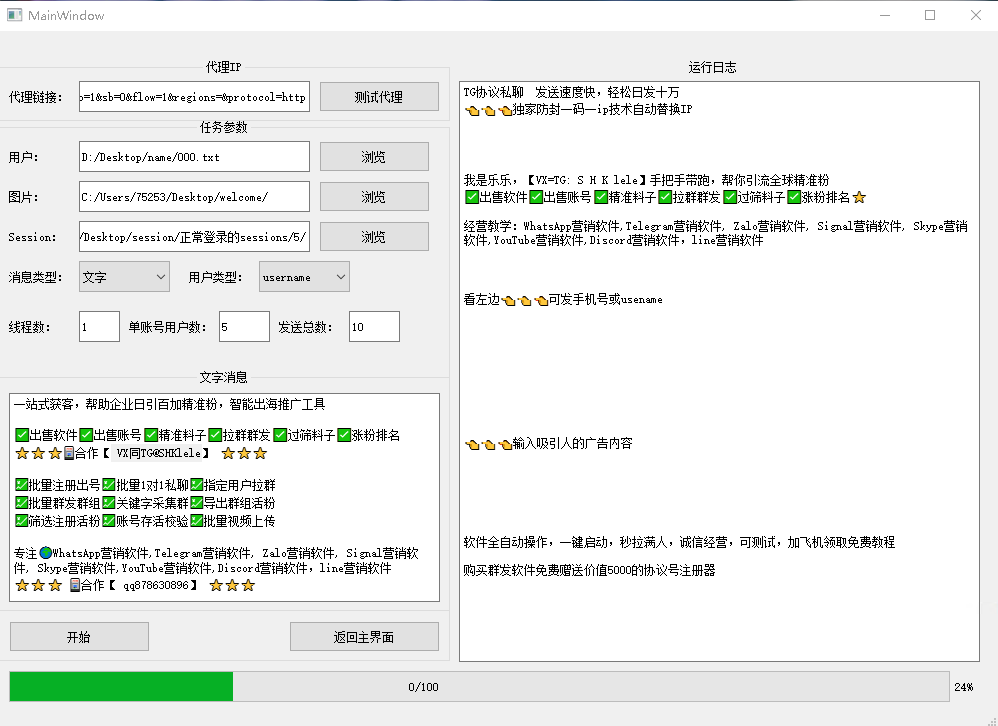Click the log line starting "软件全自动操作"
The image size is (998, 726).
(x=679, y=542)
